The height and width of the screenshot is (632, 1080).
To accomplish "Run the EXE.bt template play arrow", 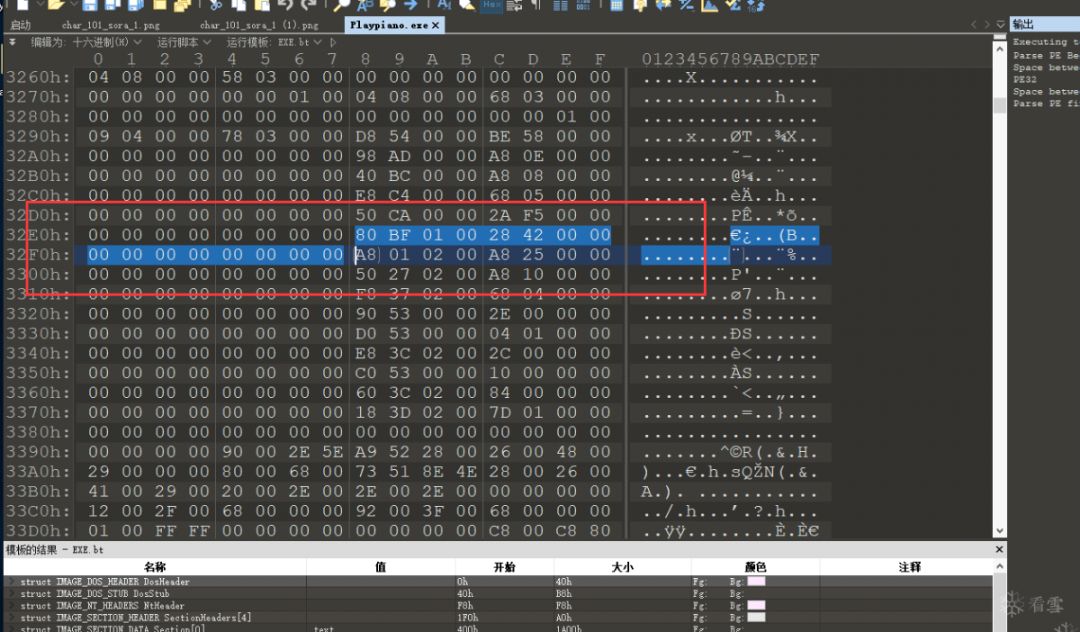I will tap(333, 42).
